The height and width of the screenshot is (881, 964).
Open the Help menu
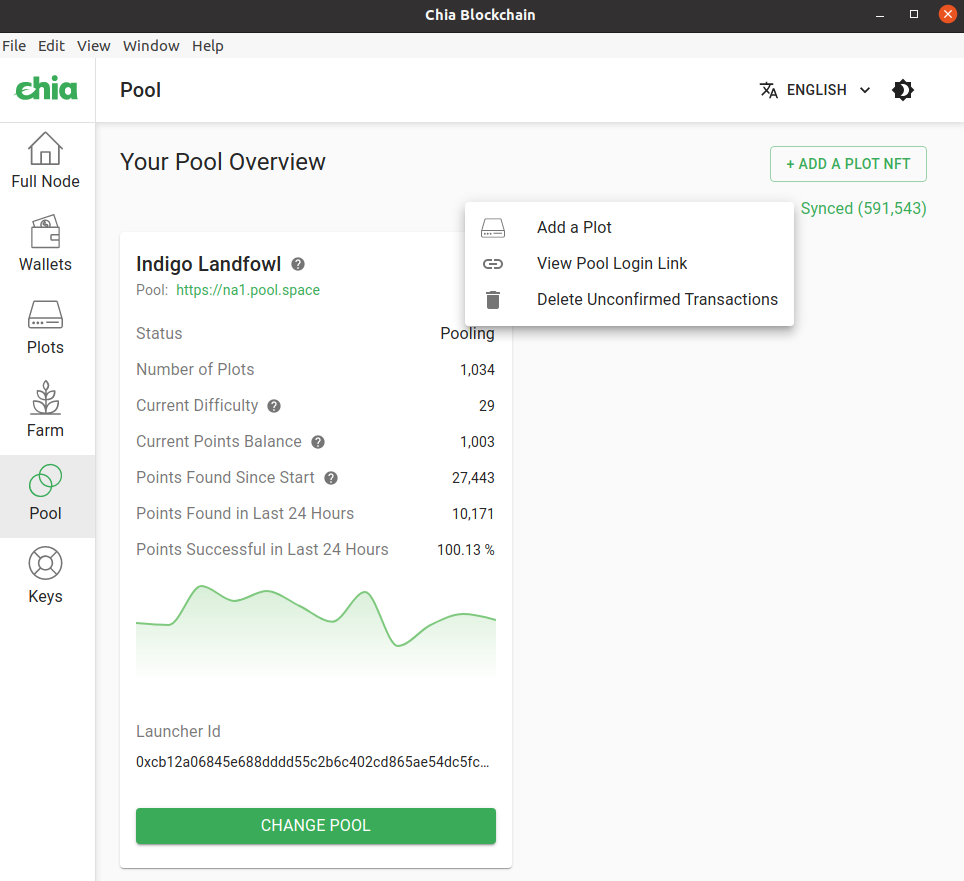tap(208, 46)
